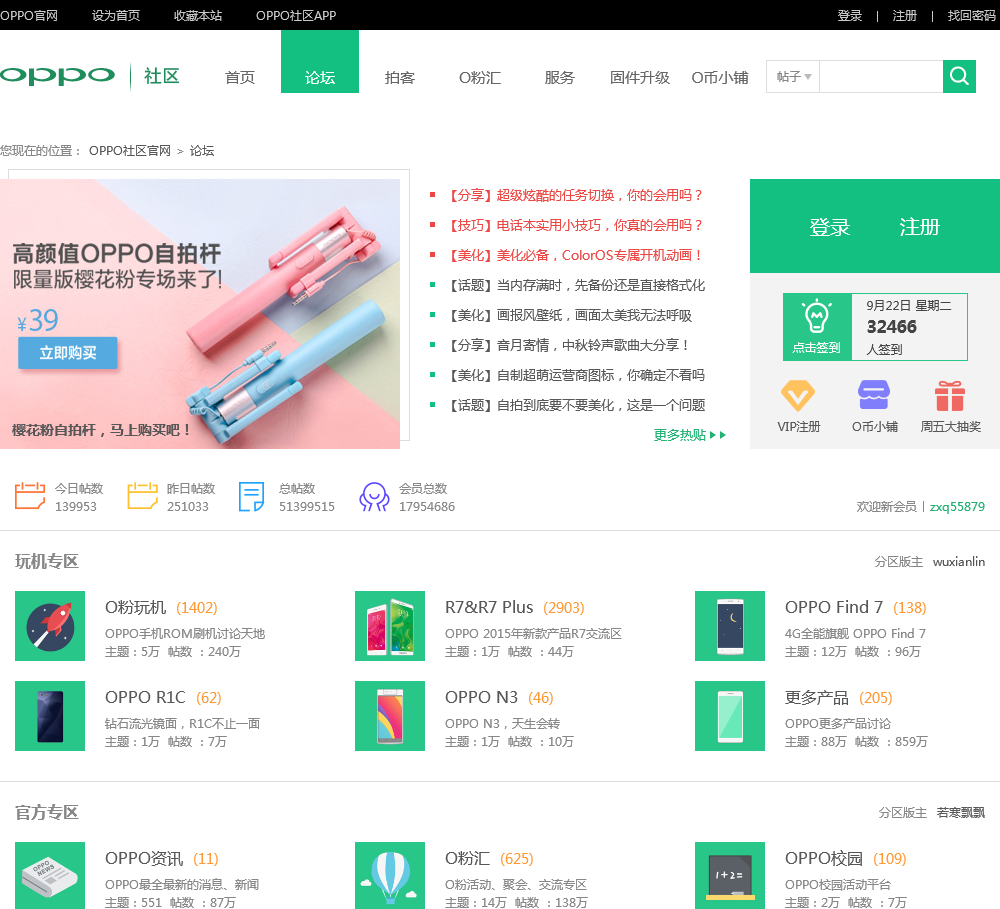Open the O粉玩机 forum title

[135, 607]
